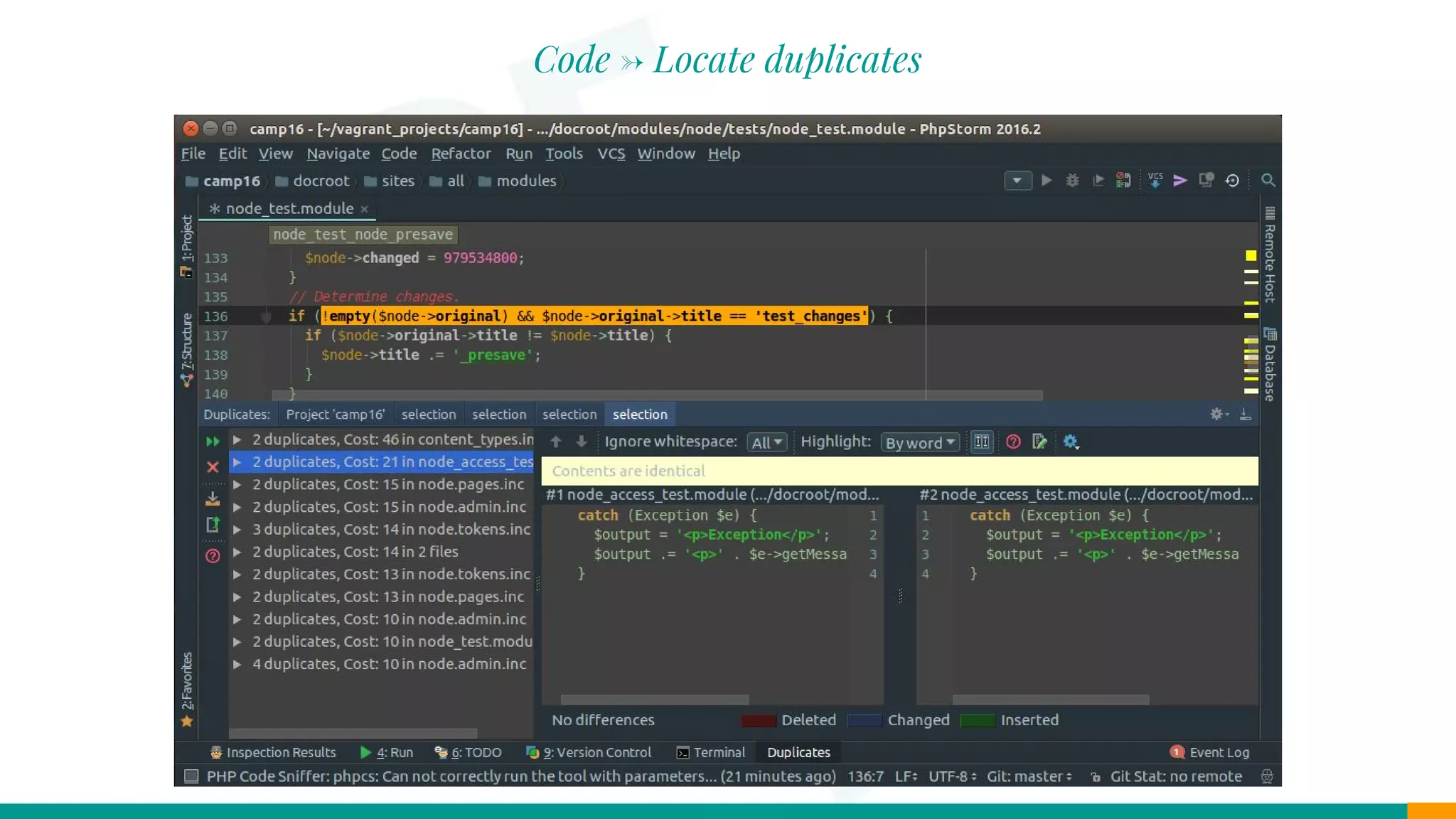The image size is (1456, 819).
Task: Open Highlight By word dropdown
Action: (x=920, y=442)
